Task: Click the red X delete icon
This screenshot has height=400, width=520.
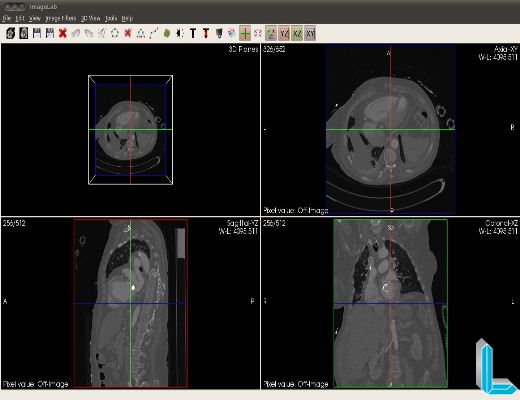Action: [63, 33]
